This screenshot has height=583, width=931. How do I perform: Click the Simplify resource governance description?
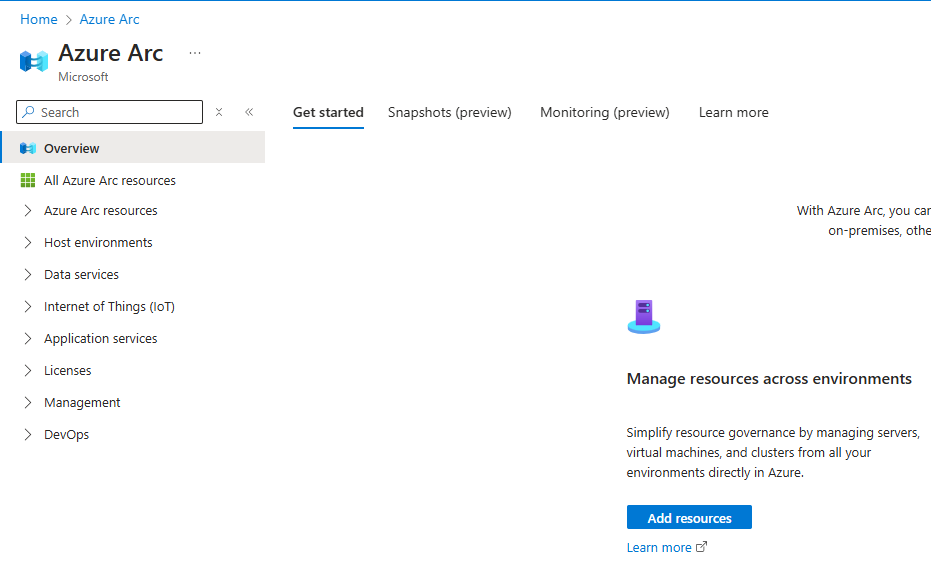(773, 452)
